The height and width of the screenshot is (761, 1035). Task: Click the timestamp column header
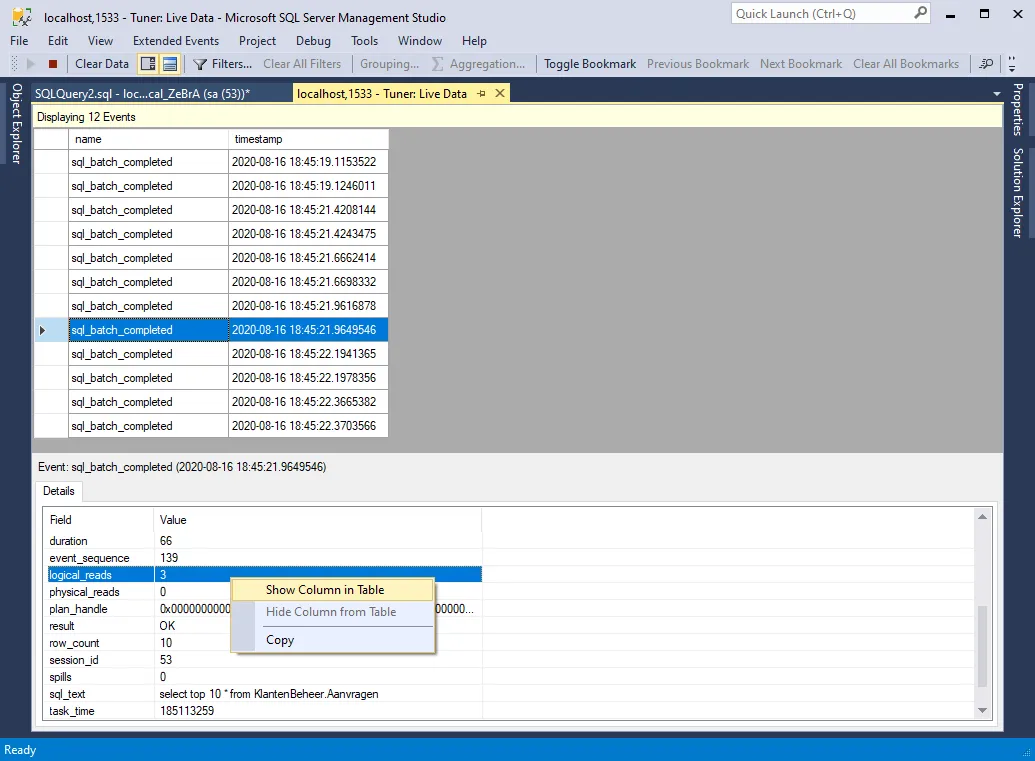tap(308, 139)
